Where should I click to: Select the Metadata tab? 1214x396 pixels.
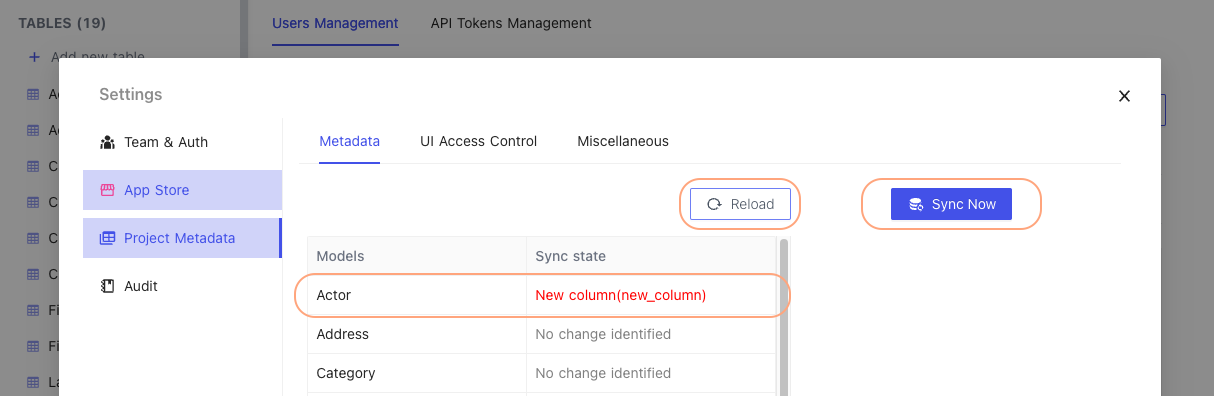pos(349,141)
